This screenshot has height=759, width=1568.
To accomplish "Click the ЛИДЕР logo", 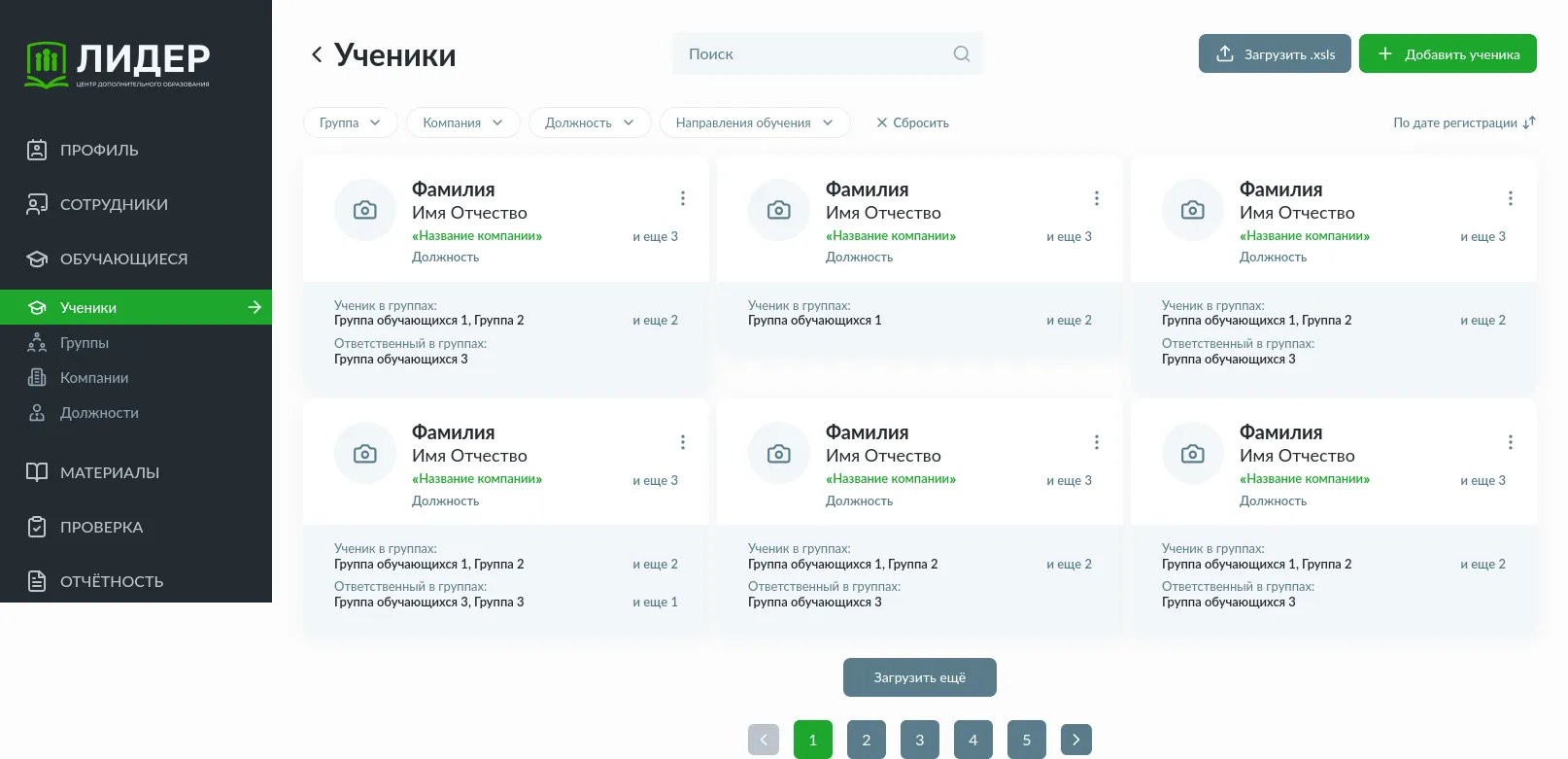I will (x=118, y=65).
